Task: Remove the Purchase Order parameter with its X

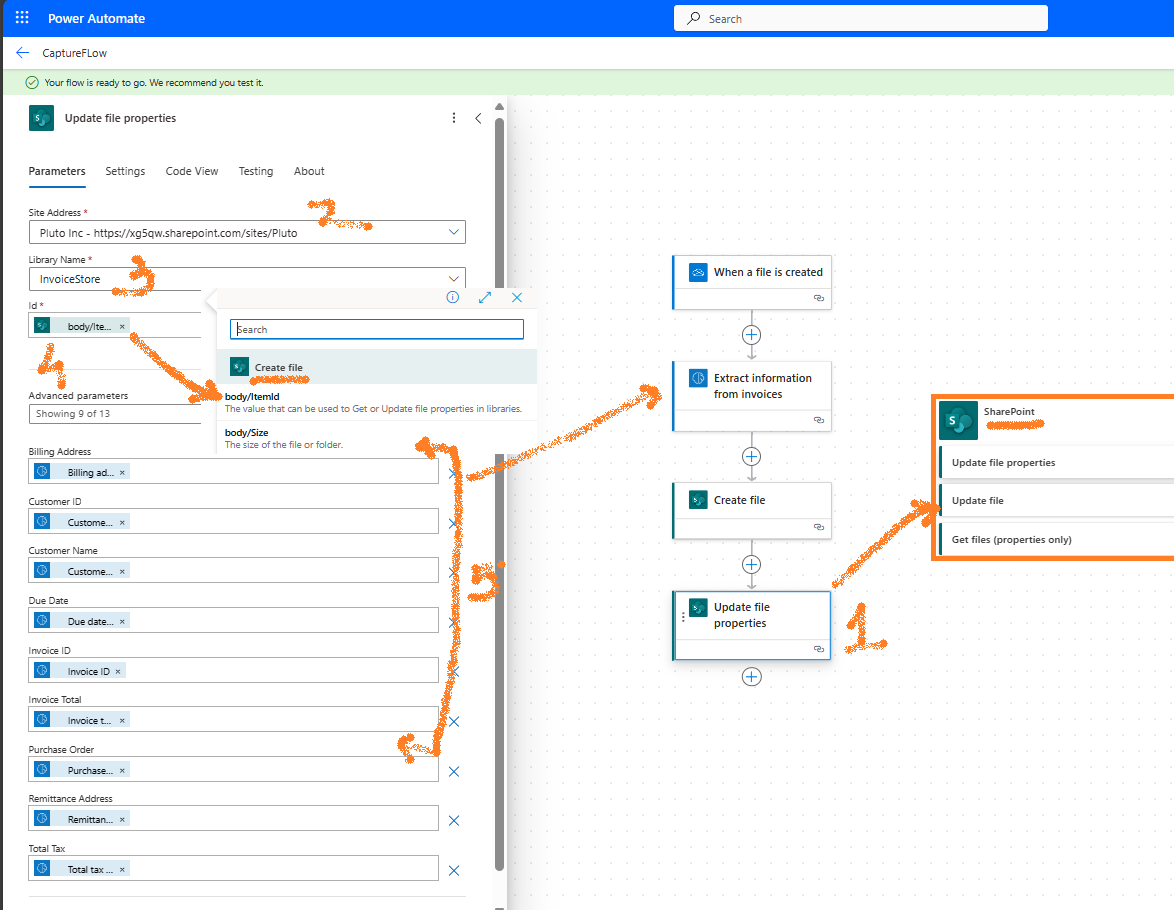Action: tap(454, 771)
